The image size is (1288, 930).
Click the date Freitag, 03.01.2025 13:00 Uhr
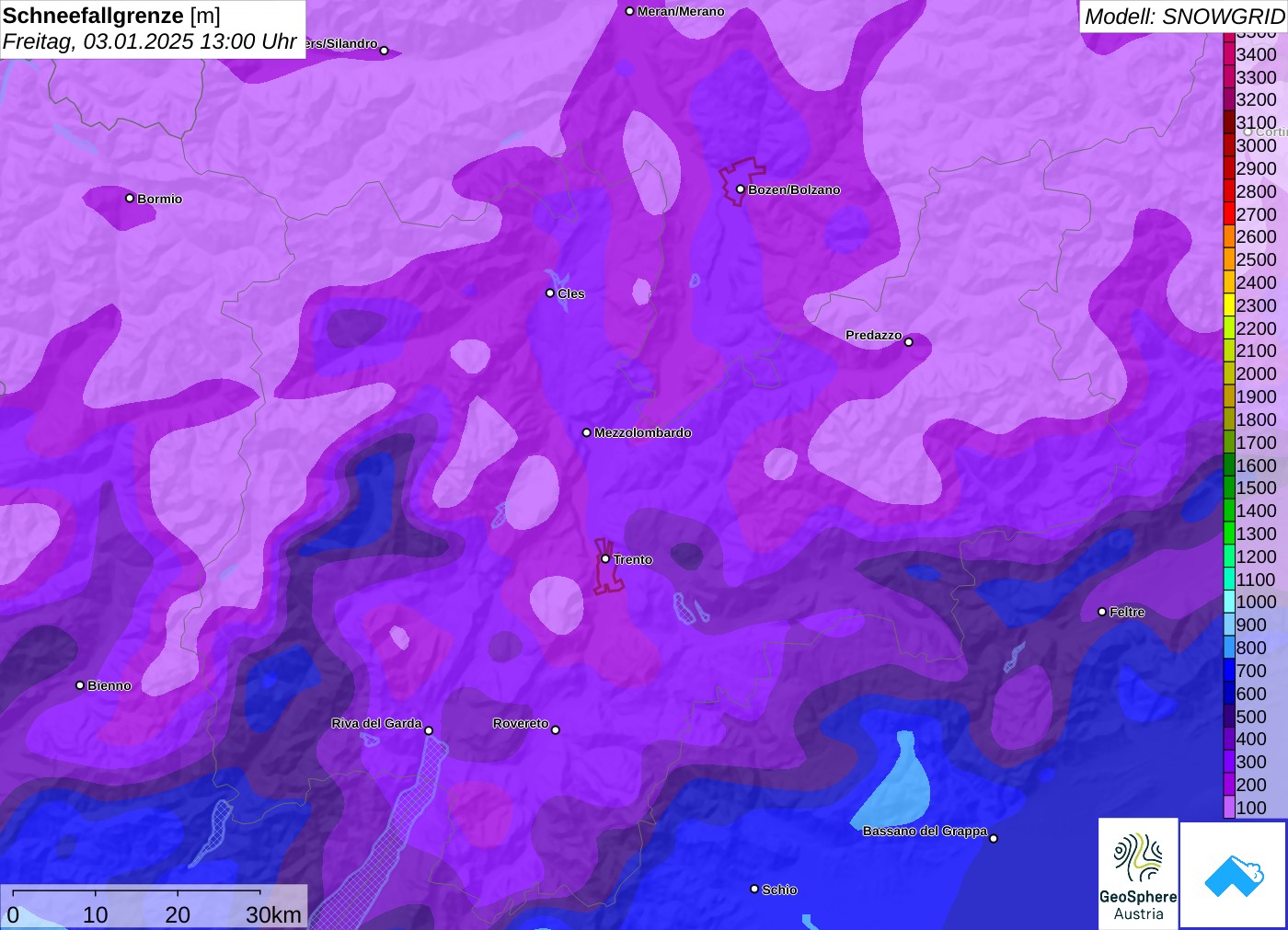click(x=150, y=41)
